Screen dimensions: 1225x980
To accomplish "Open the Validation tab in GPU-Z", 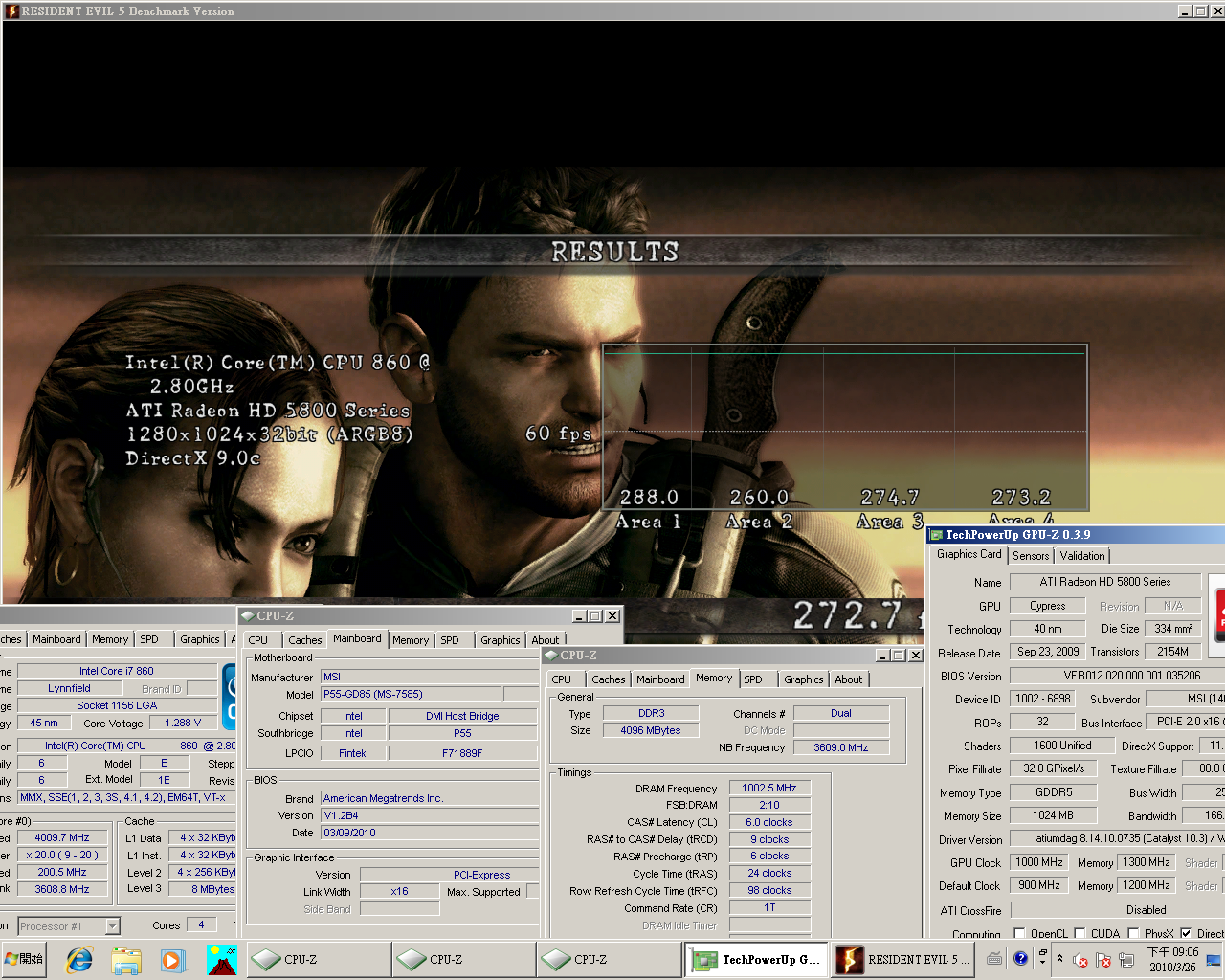I will 1082,556.
